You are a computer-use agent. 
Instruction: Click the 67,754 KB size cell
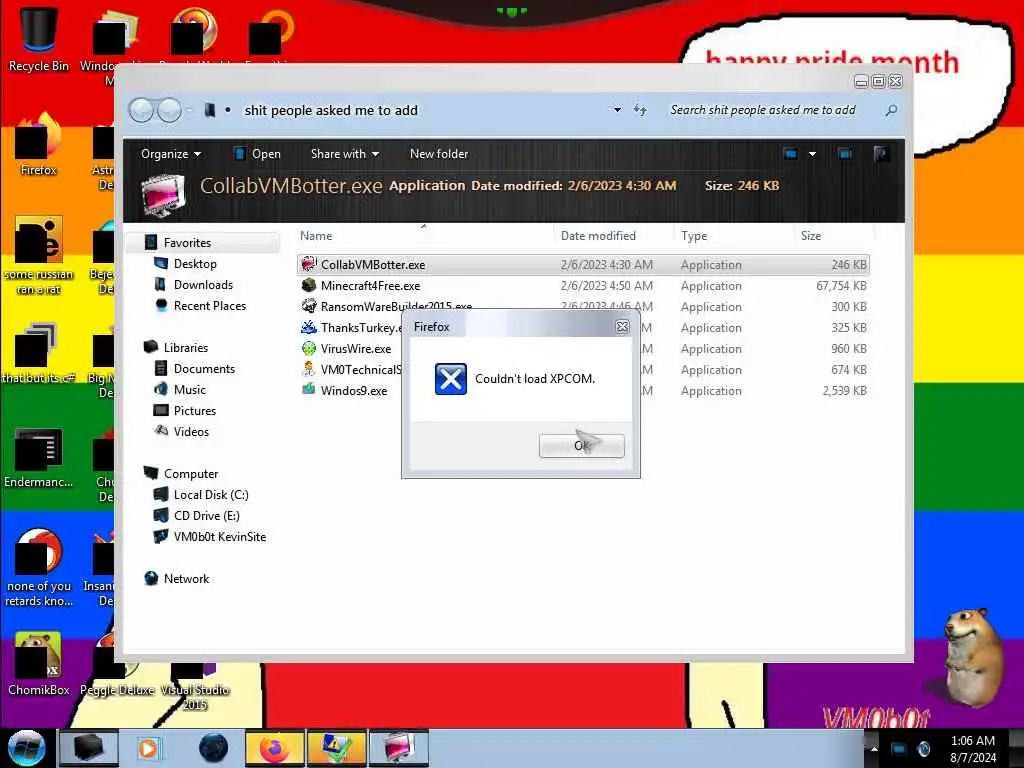point(841,285)
